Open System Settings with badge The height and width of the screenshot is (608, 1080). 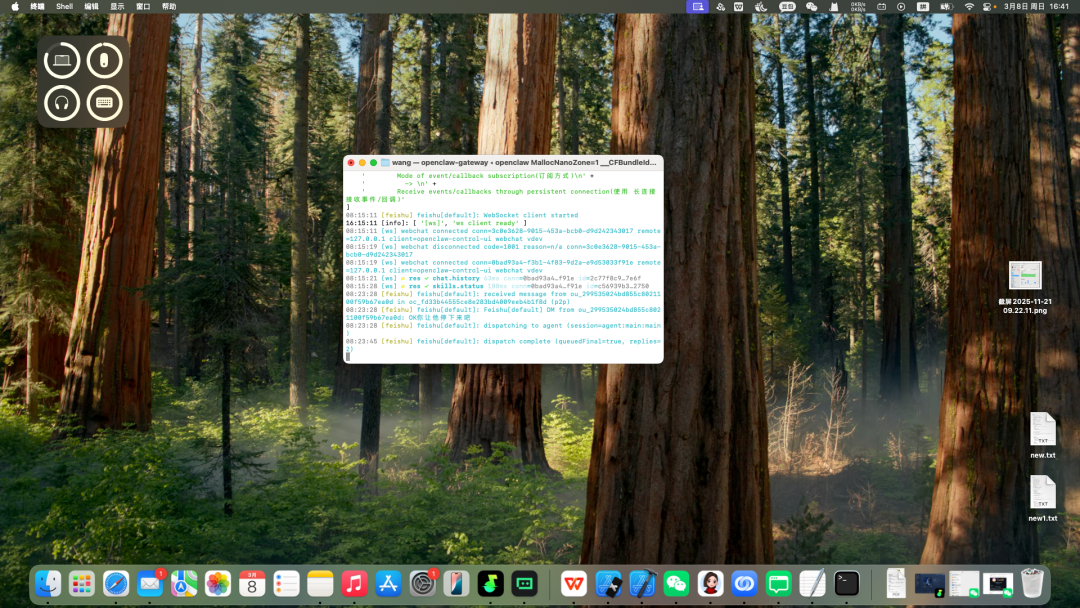(422, 584)
